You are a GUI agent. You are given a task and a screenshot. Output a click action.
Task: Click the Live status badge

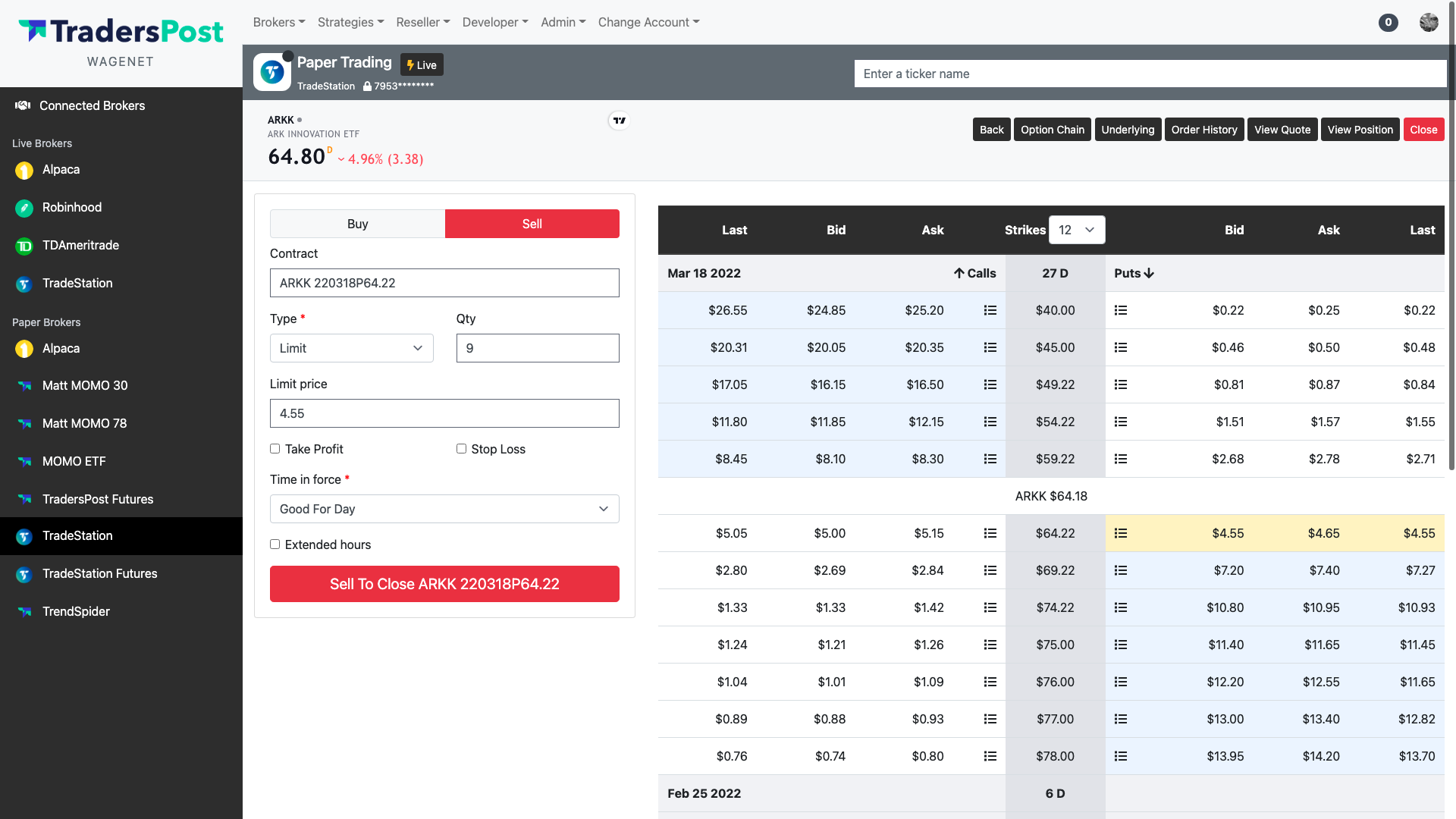[x=422, y=65]
